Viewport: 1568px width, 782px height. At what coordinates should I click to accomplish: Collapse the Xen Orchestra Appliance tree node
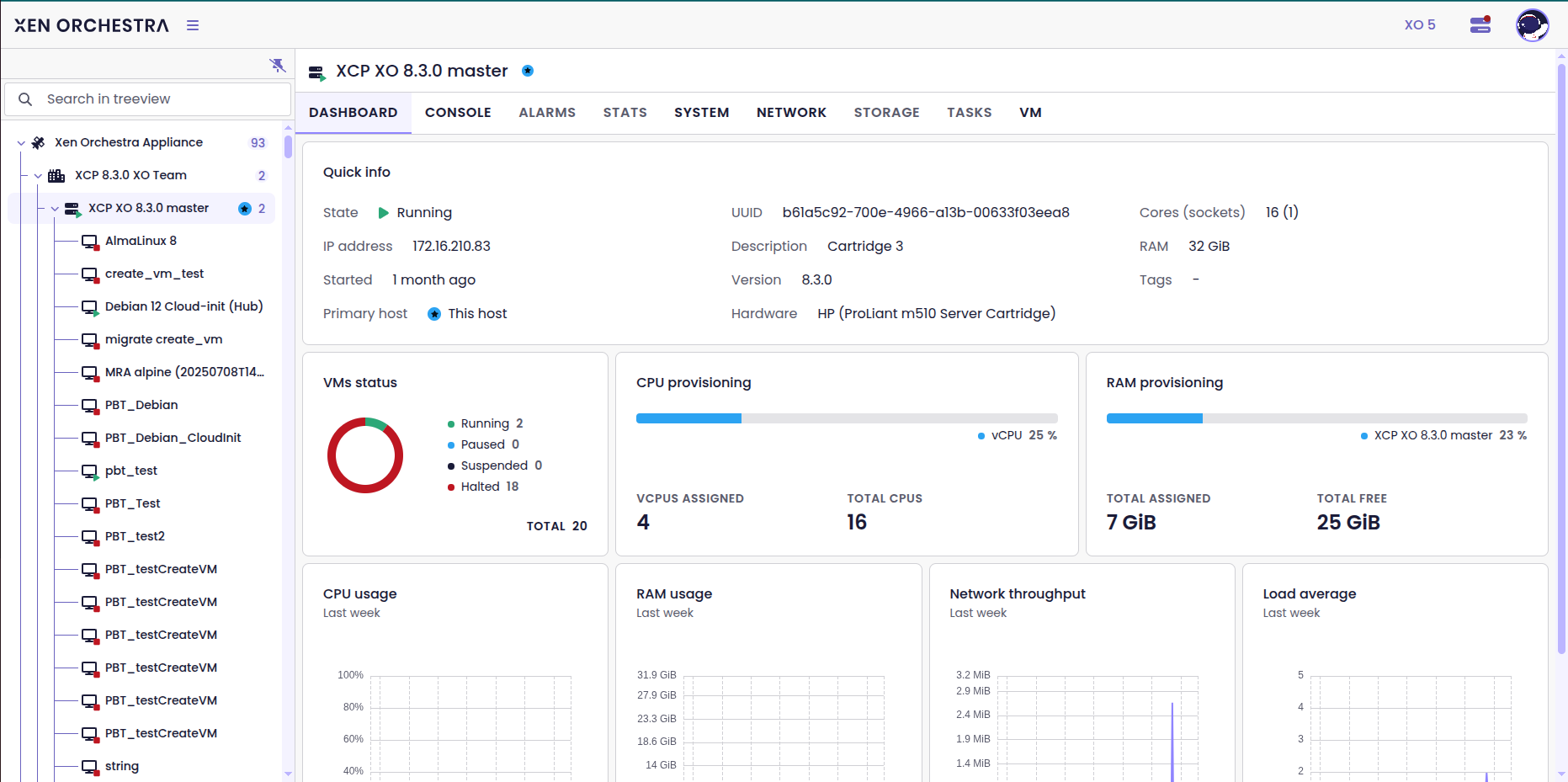(x=21, y=143)
